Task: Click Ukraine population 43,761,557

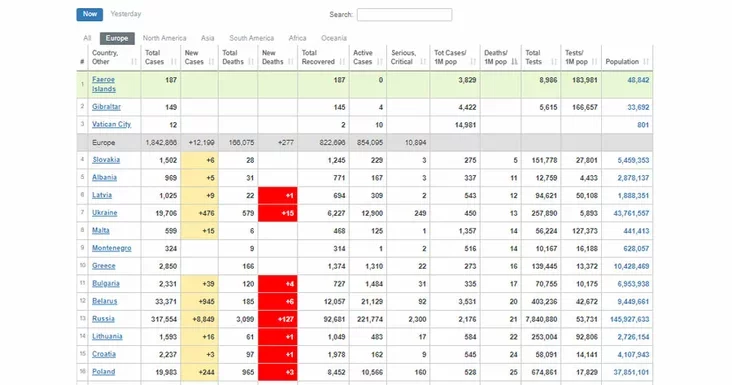Action: coord(631,213)
